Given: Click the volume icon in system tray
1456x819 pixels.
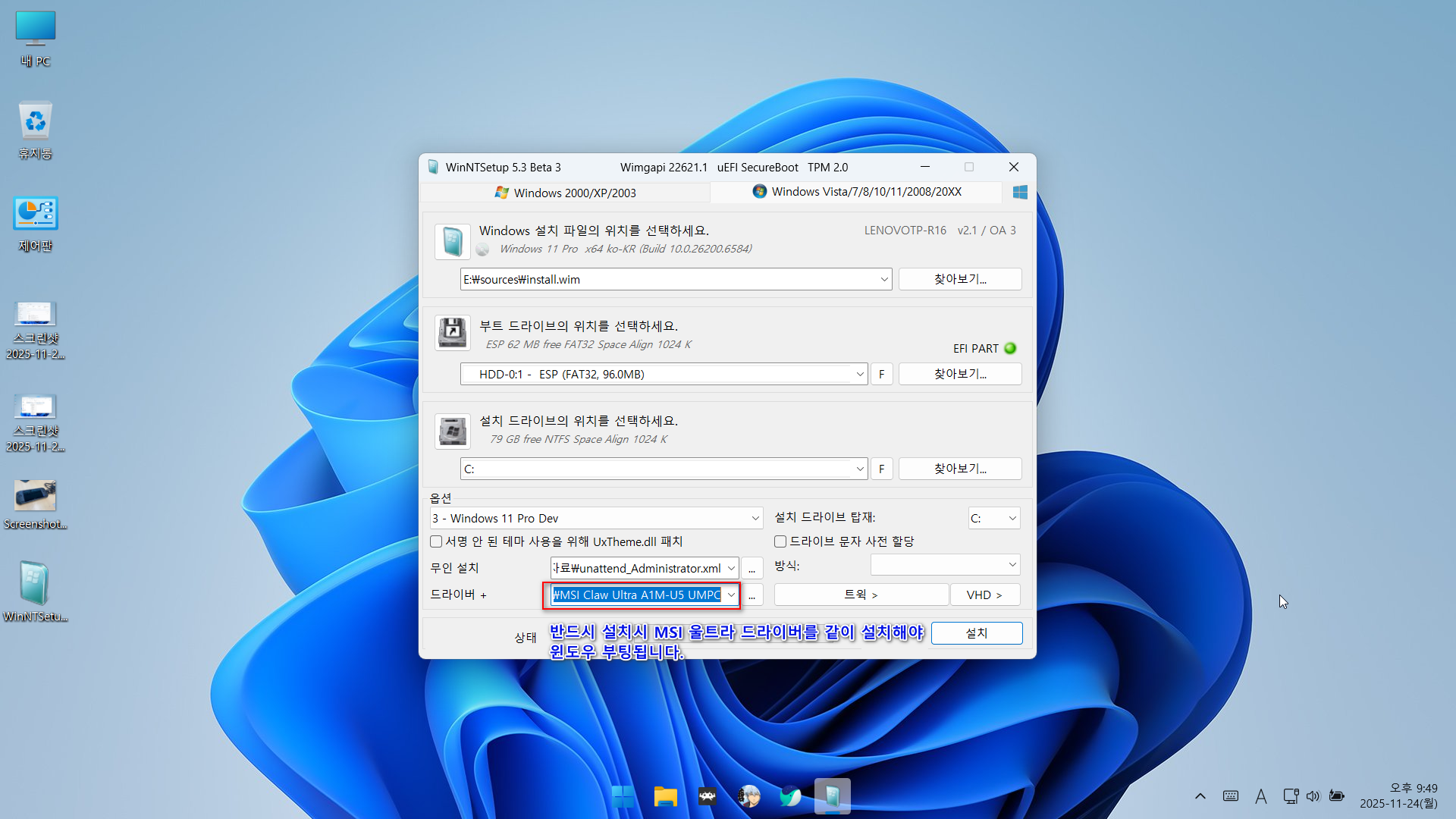Looking at the screenshot, I should click(x=1313, y=796).
